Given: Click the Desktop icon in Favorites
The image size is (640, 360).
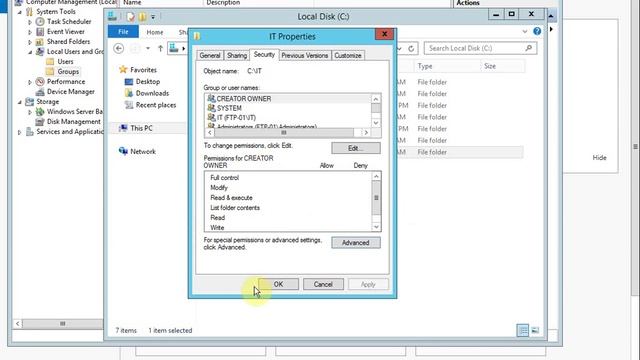Looking at the screenshot, I should point(129,82).
